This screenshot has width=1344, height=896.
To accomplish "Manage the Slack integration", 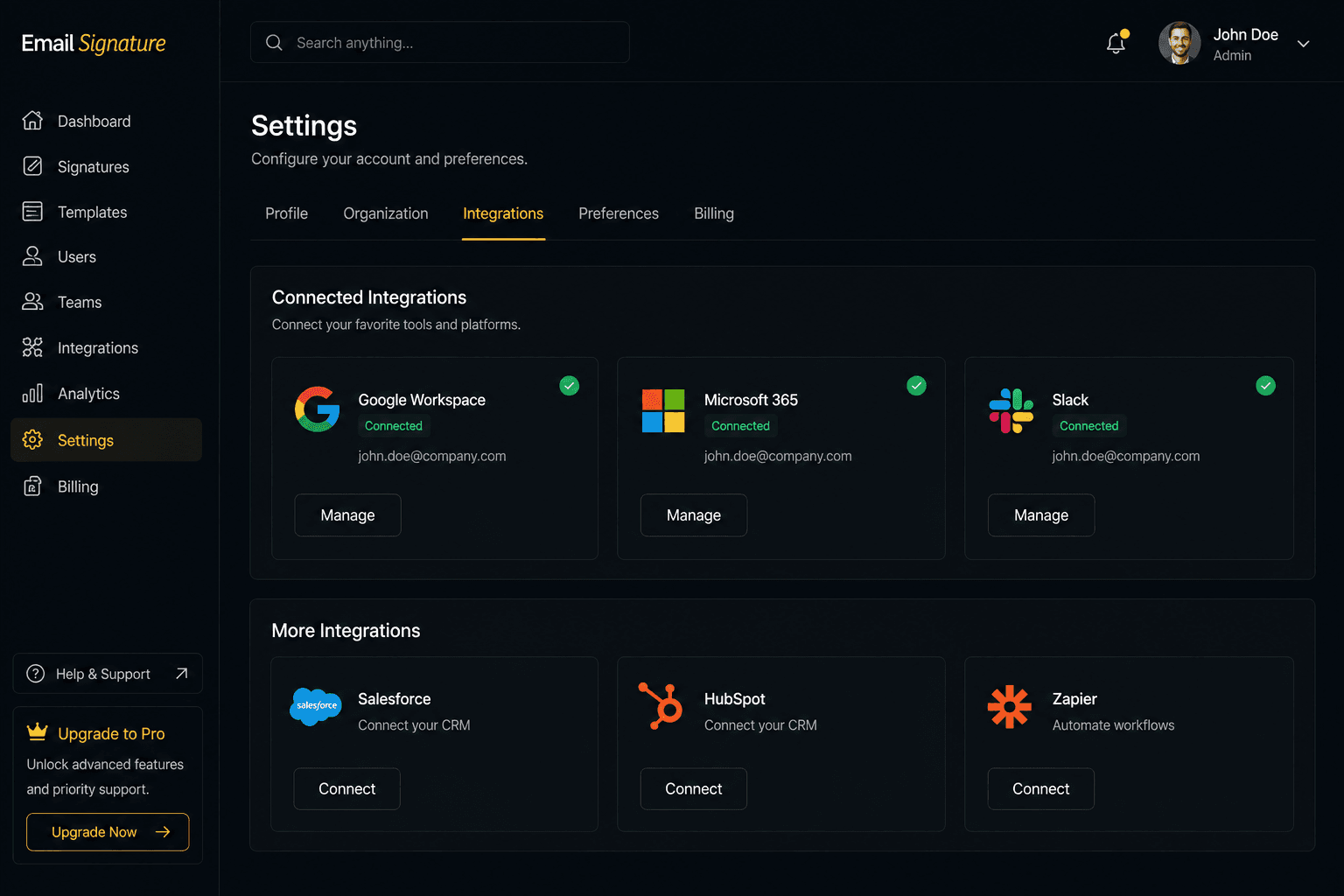I will point(1041,515).
